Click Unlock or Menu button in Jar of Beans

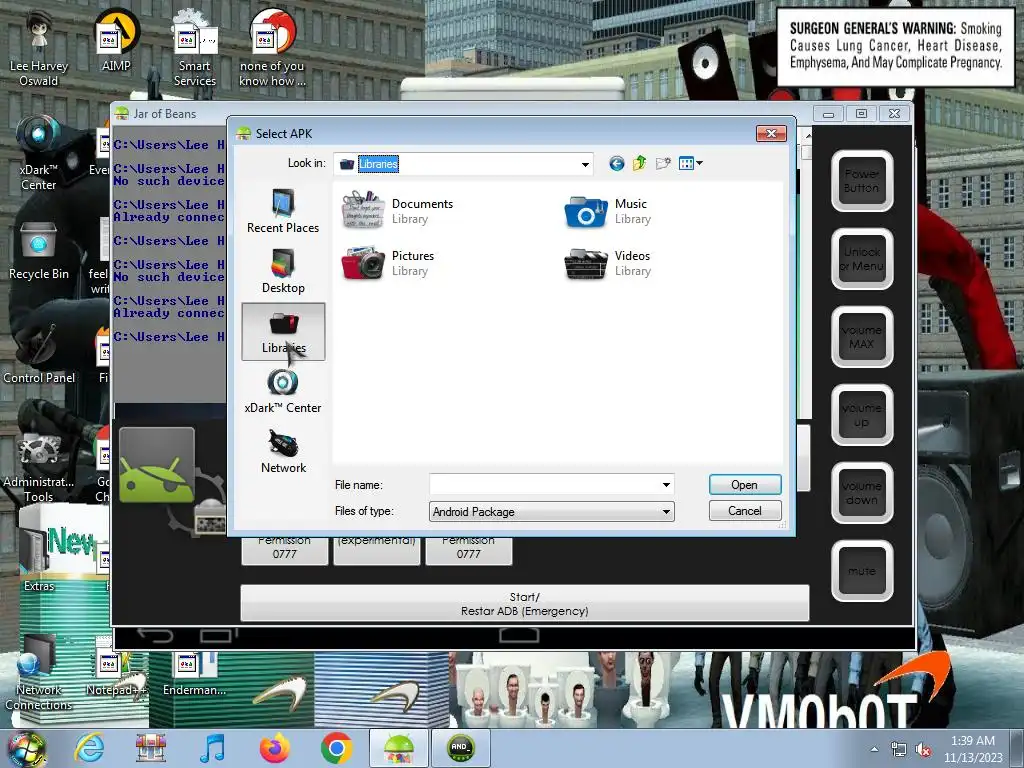pos(862,259)
